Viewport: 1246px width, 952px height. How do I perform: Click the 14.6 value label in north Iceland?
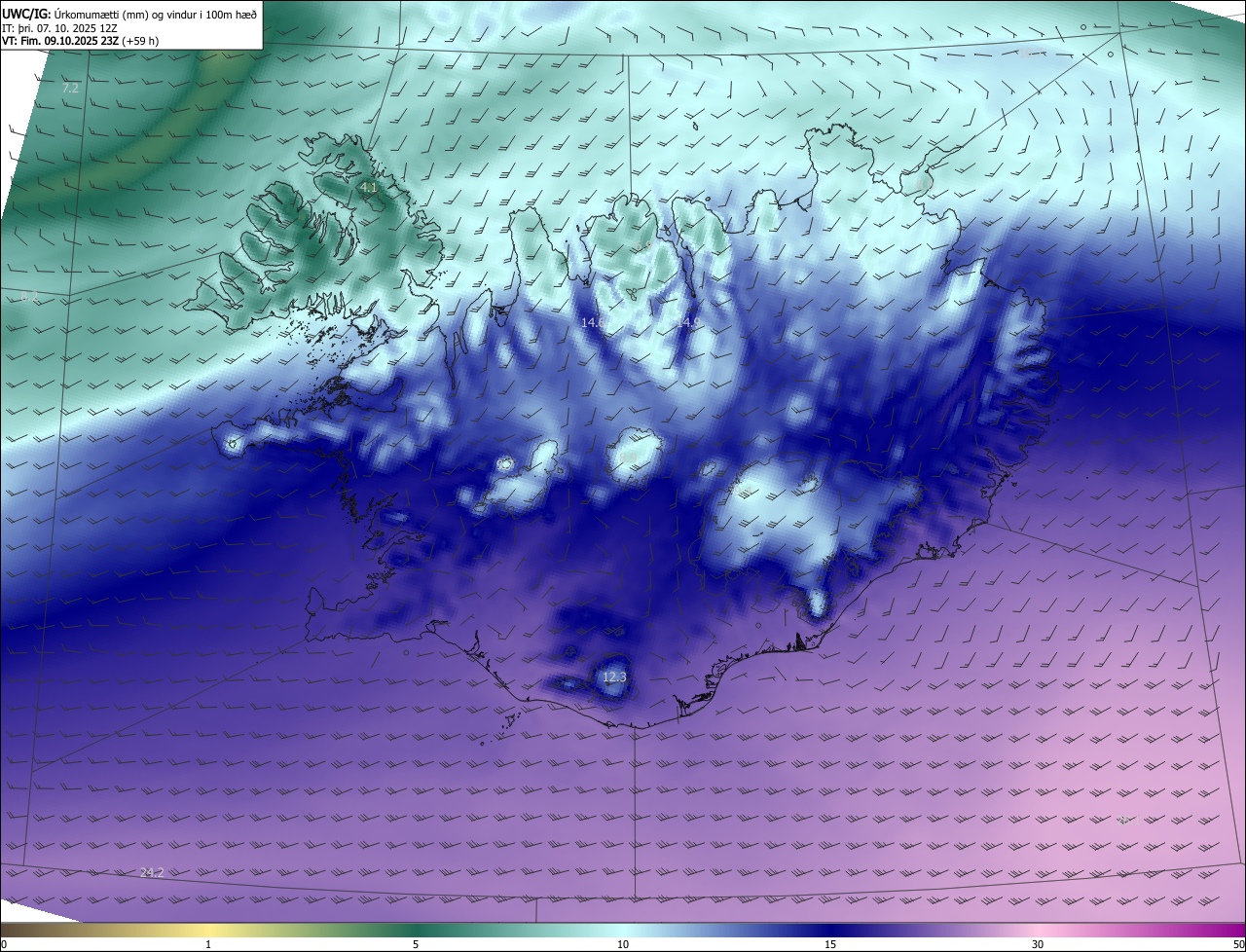pyautogui.click(x=593, y=321)
